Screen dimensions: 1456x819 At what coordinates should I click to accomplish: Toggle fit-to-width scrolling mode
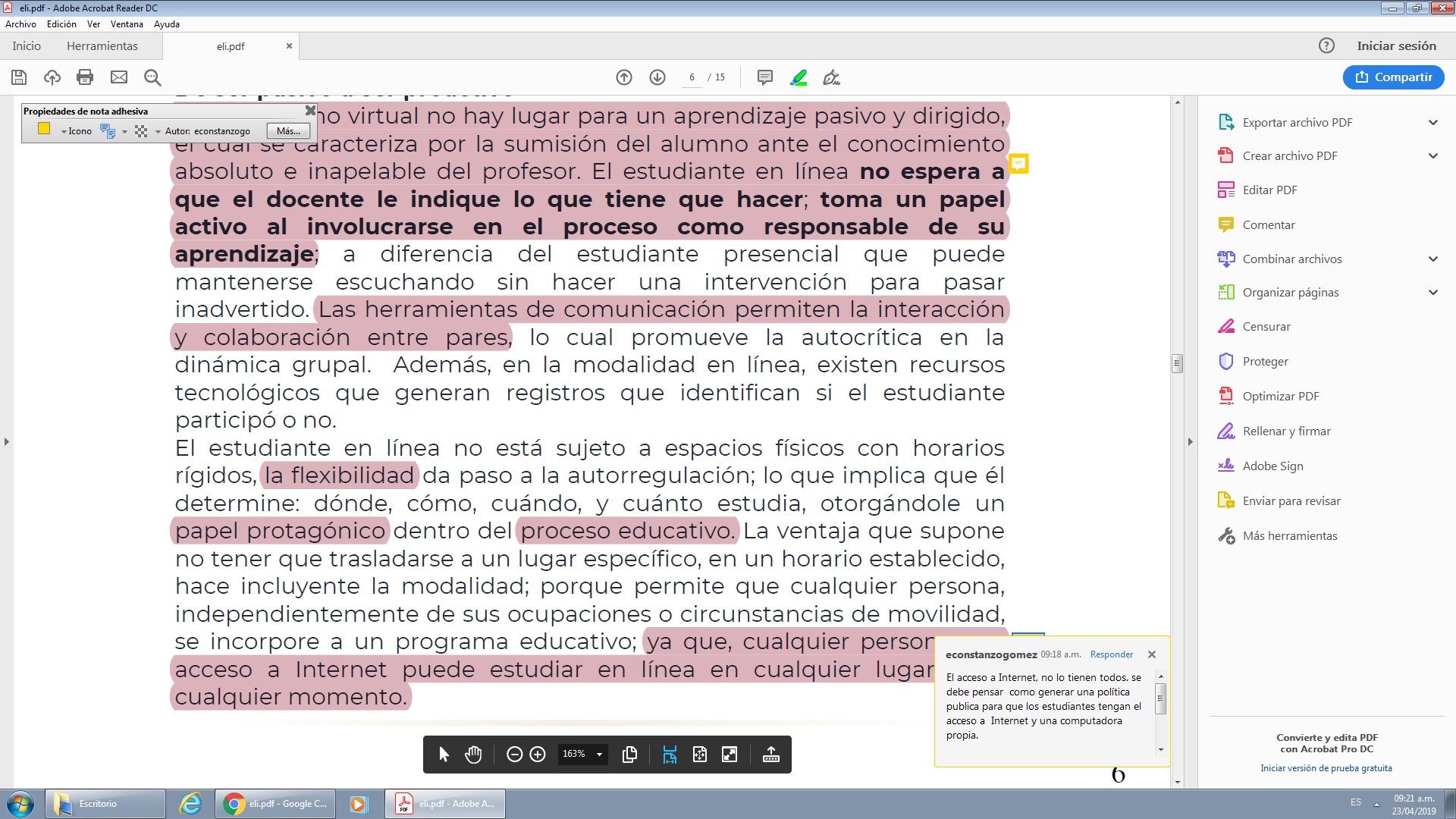pos(670,755)
